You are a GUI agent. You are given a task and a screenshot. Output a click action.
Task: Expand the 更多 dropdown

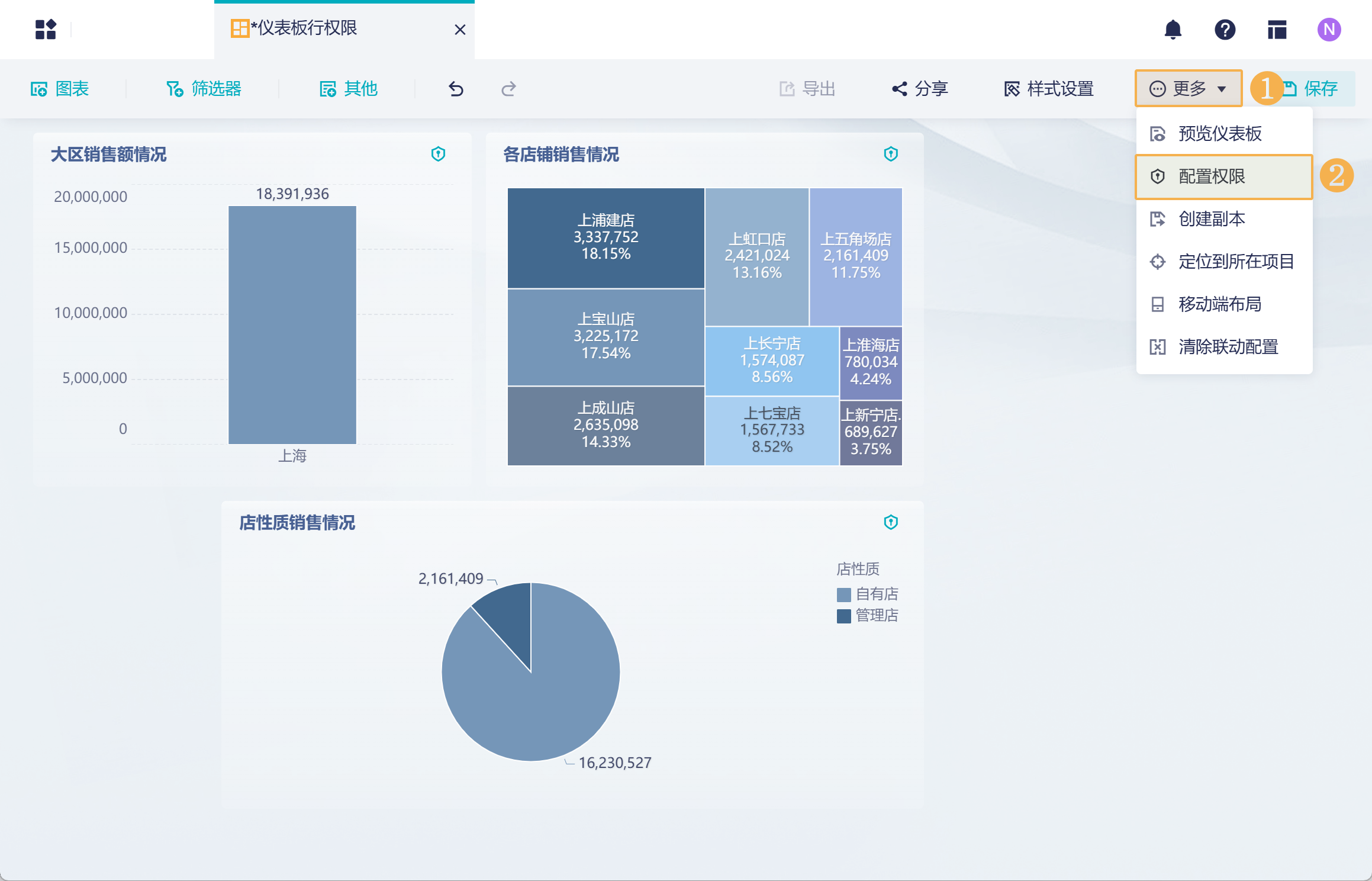click(1188, 89)
